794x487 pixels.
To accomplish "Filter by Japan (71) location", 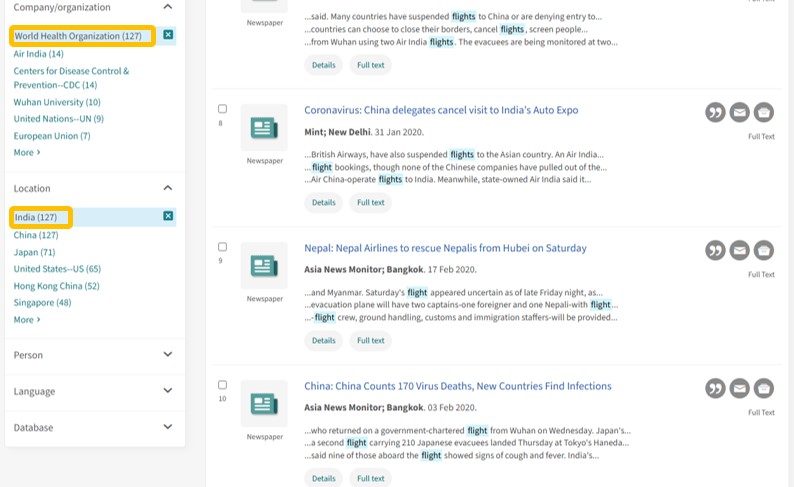I will pyautogui.click(x=34, y=252).
